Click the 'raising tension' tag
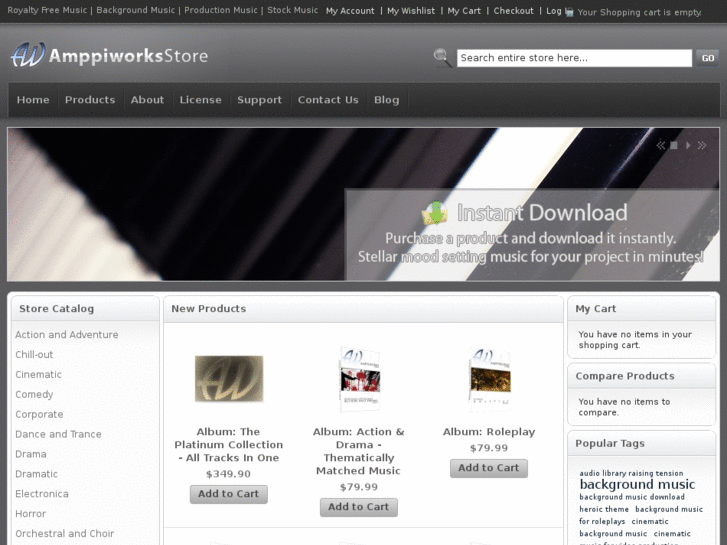Screen dimensions: 727x545 [x=656, y=473]
